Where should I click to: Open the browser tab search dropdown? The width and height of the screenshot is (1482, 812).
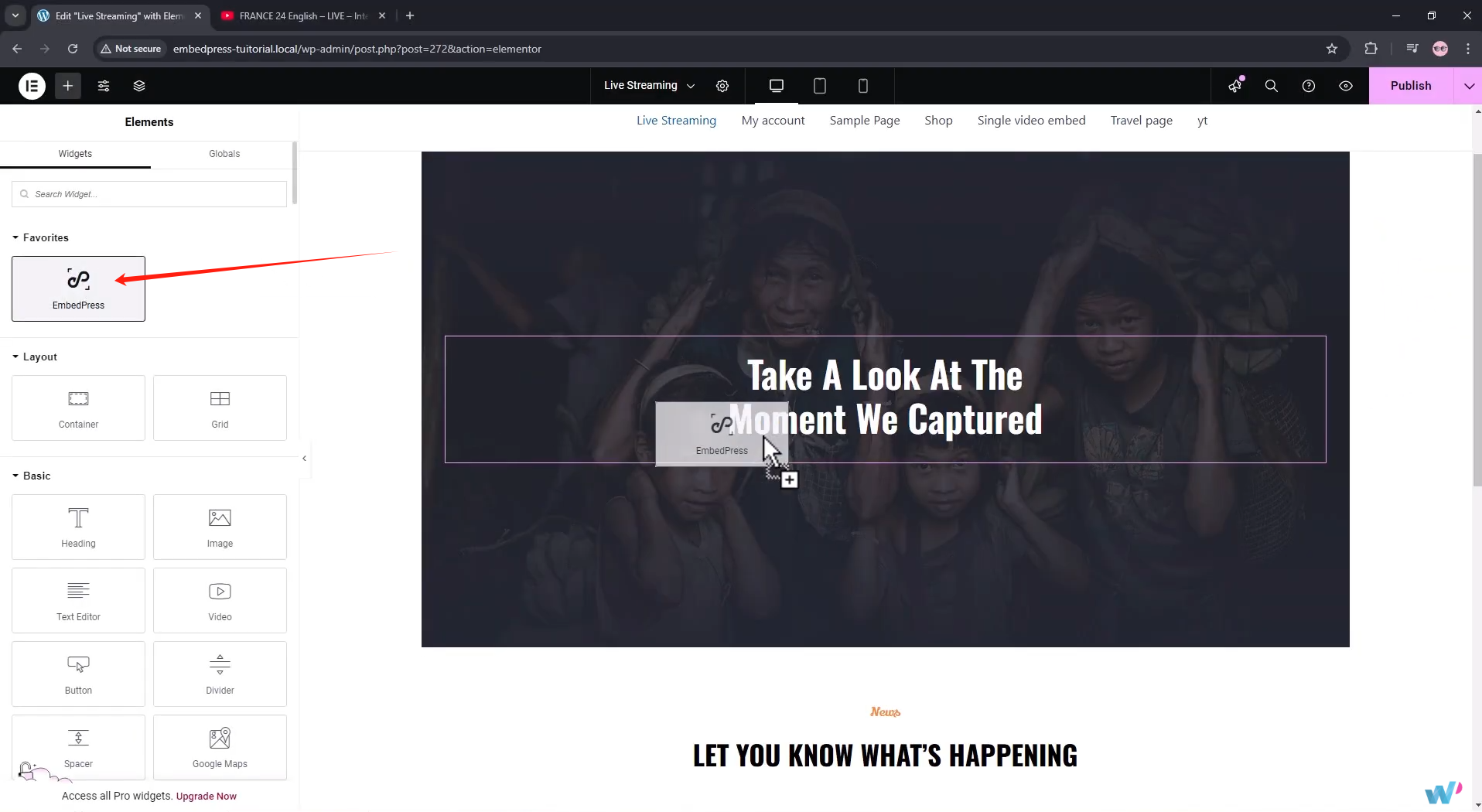(x=15, y=15)
